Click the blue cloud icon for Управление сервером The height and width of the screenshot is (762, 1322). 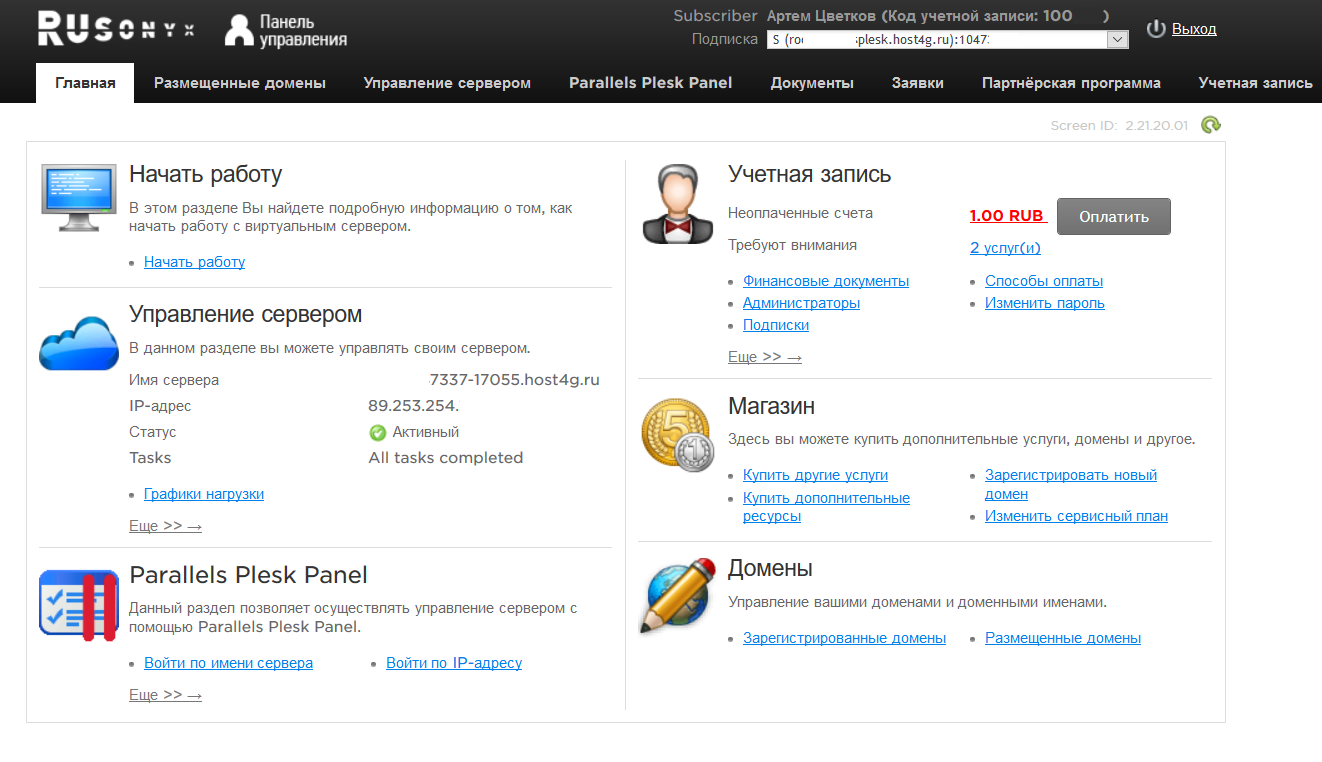click(78, 342)
